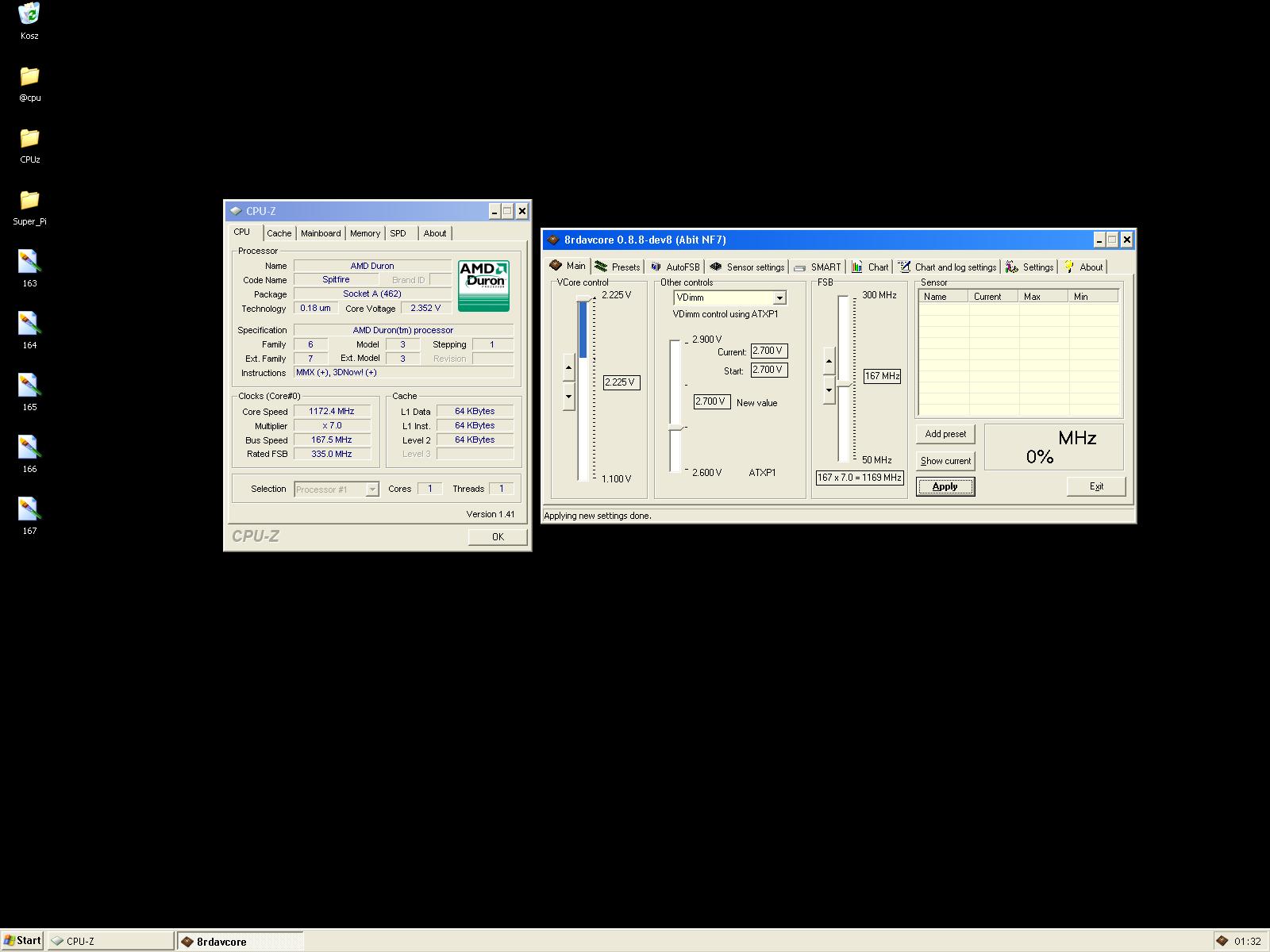Click the 167 x 7.0 = 1169 MHz readout

(860, 478)
